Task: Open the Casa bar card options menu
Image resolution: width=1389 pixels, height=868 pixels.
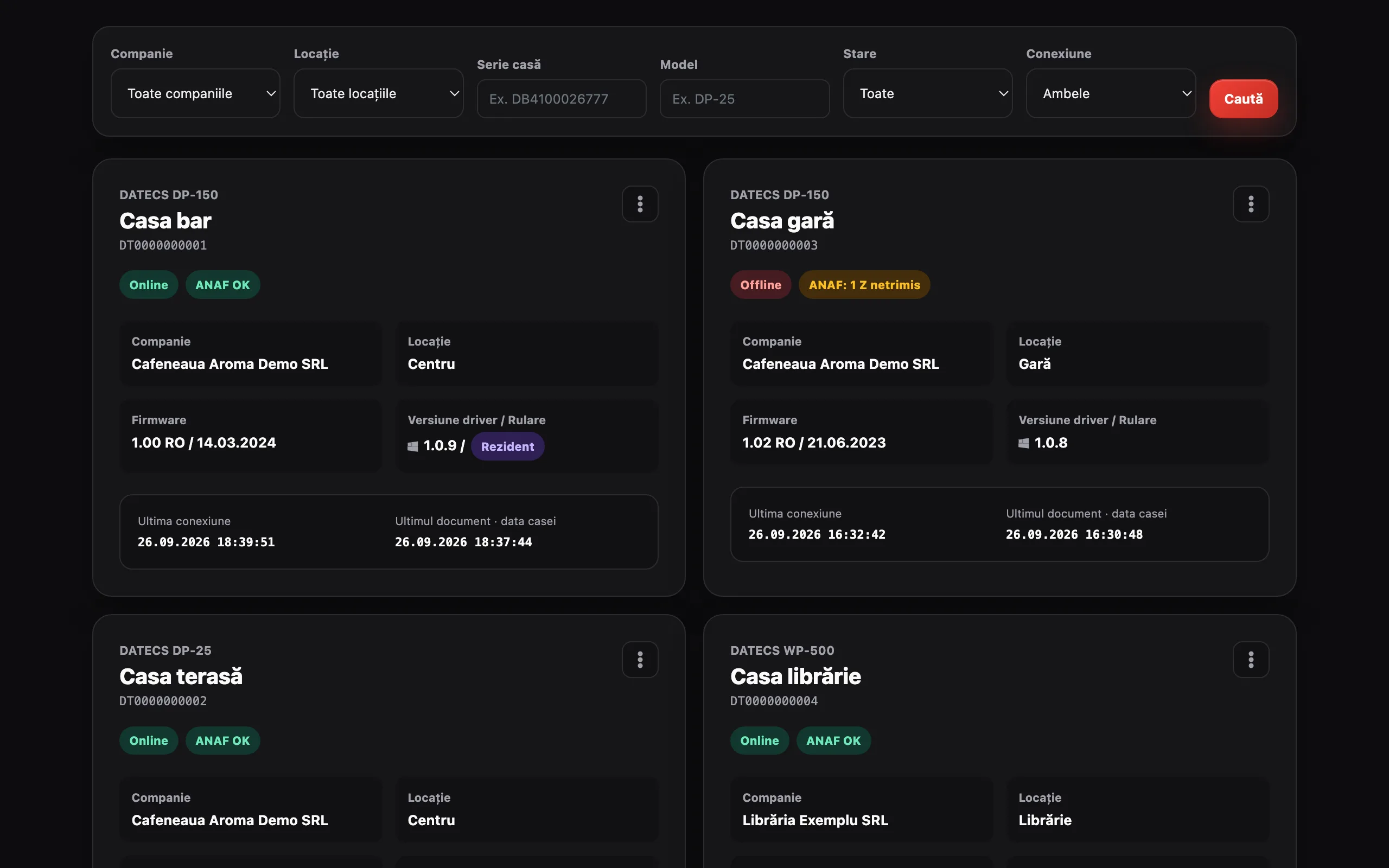Action: pyautogui.click(x=640, y=204)
